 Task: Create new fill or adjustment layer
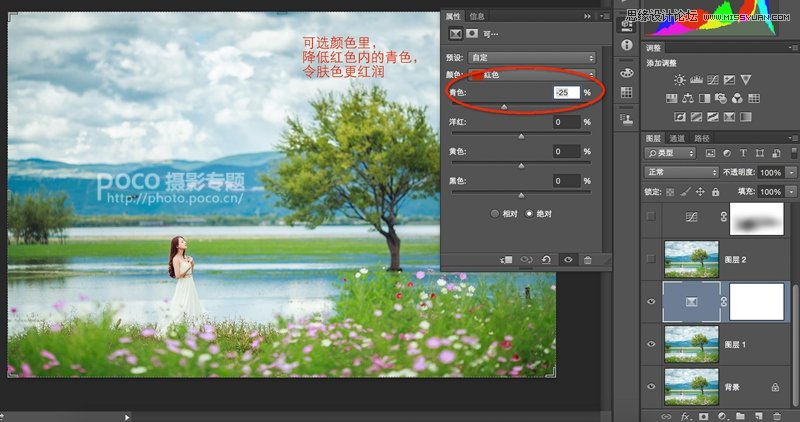pos(722,417)
